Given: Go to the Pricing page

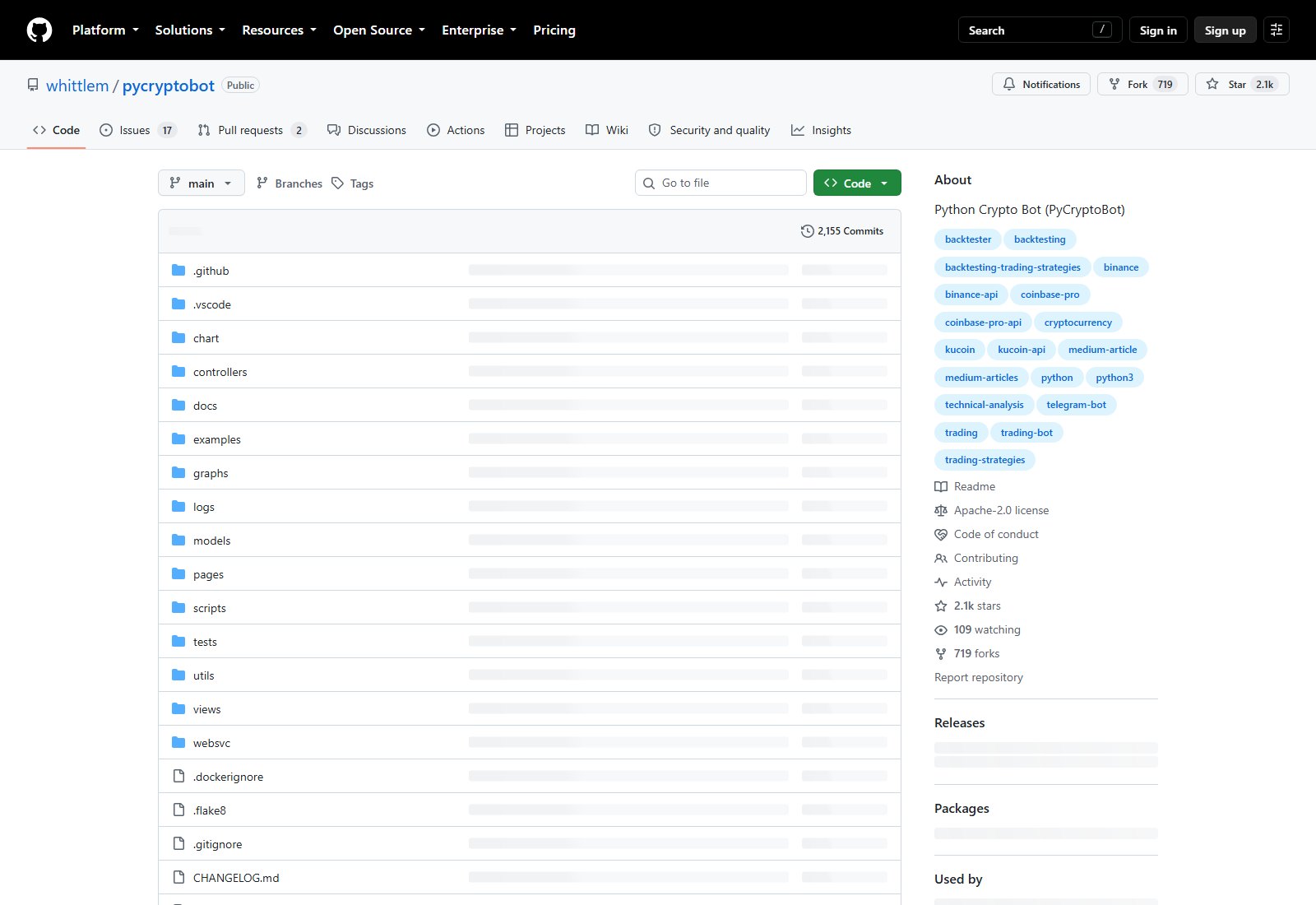Looking at the screenshot, I should (554, 30).
